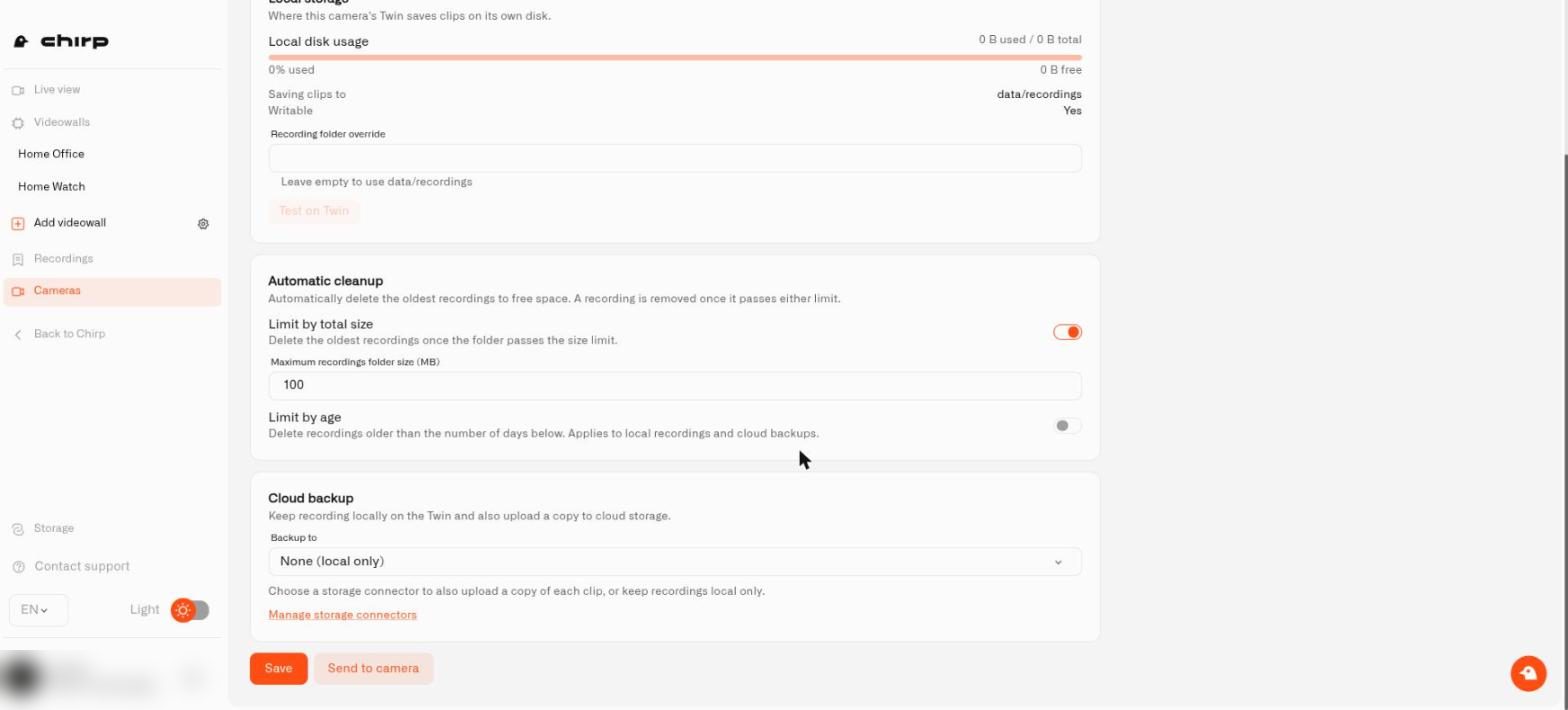Open the Home Watch videowall
The width and height of the screenshot is (1568, 710).
(x=51, y=187)
